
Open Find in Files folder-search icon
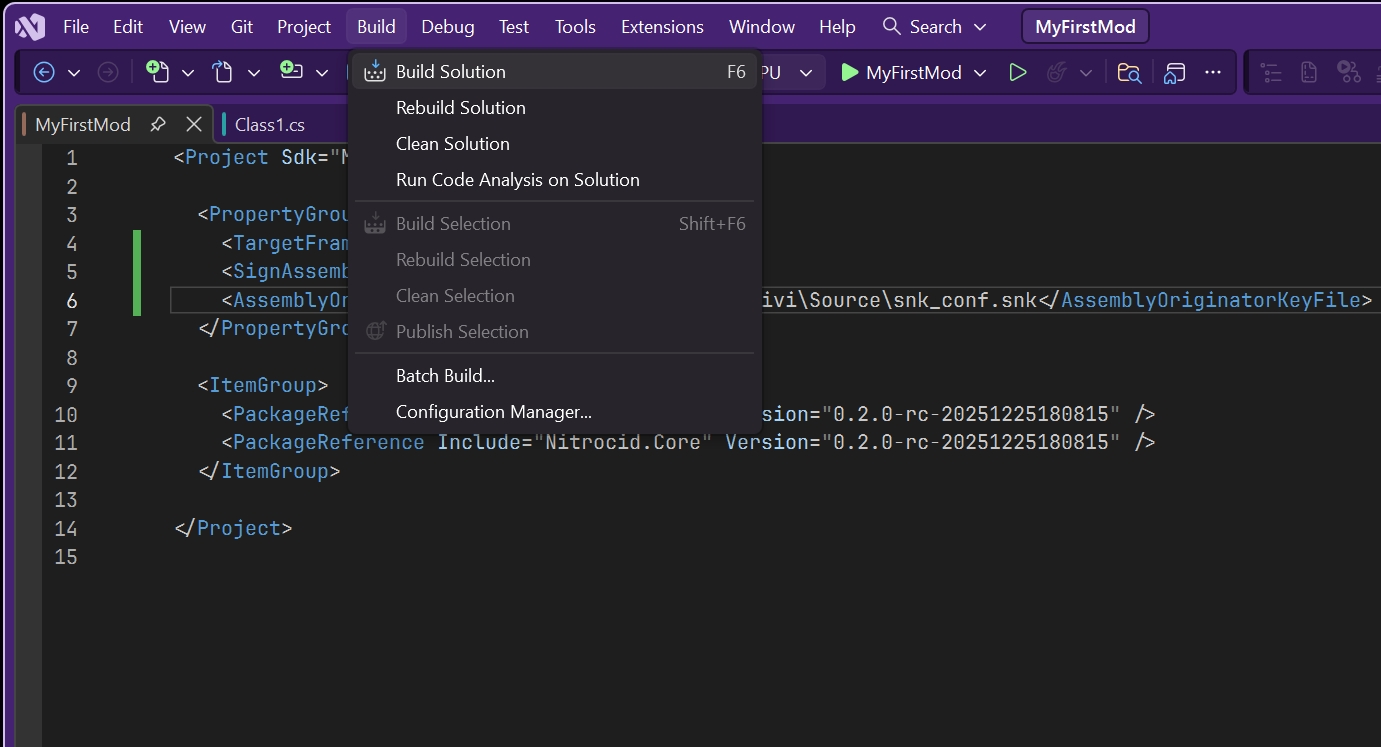[1129, 72]
